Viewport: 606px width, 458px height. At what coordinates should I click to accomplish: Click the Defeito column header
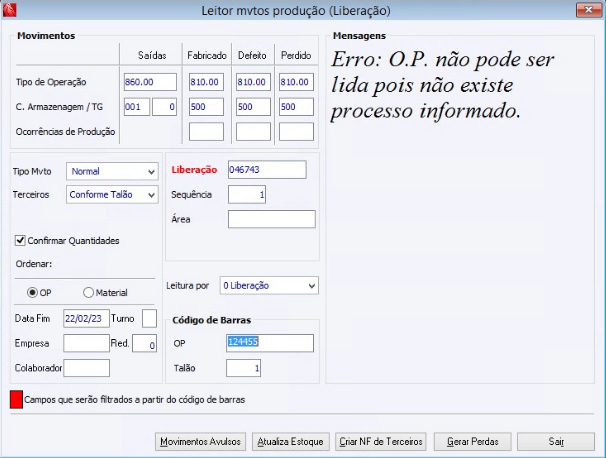(252, 56)
